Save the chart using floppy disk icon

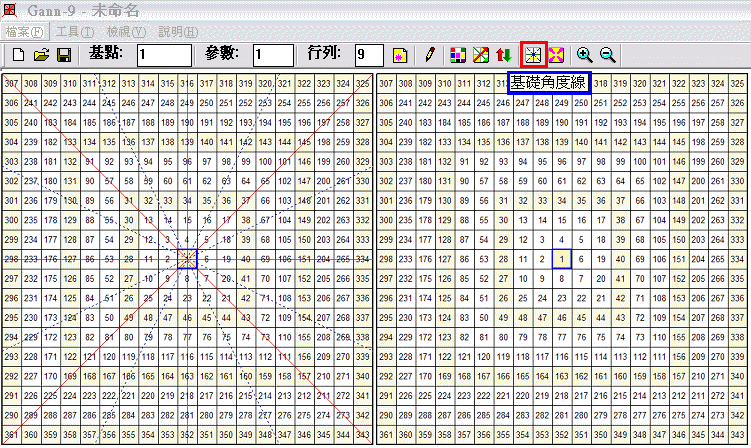[64, 55]
